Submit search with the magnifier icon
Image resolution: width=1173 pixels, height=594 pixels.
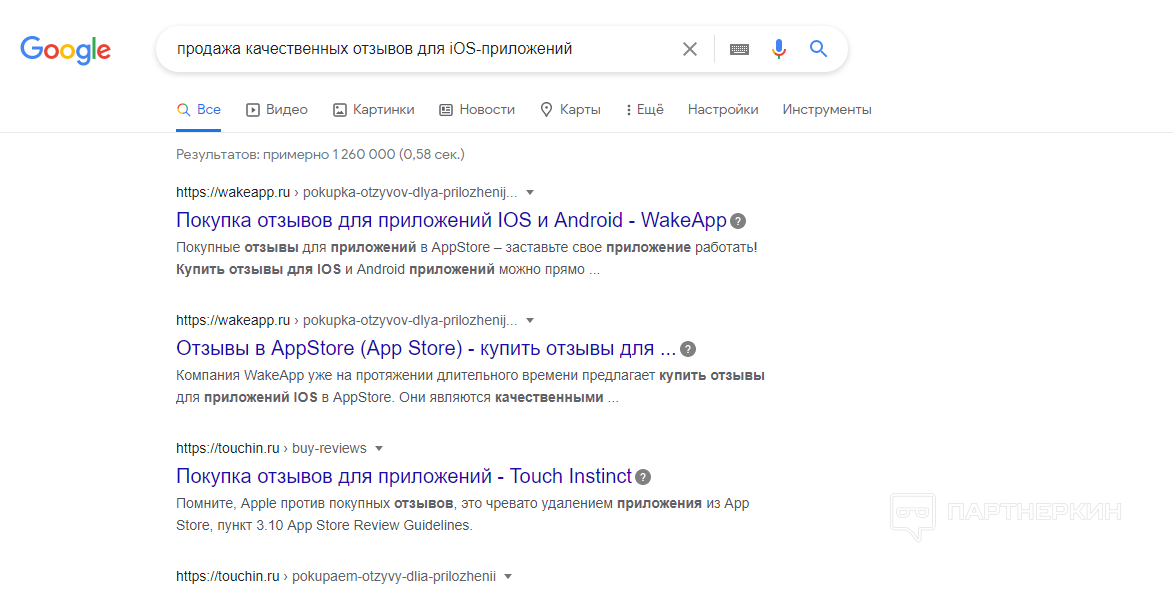[818, 49]
